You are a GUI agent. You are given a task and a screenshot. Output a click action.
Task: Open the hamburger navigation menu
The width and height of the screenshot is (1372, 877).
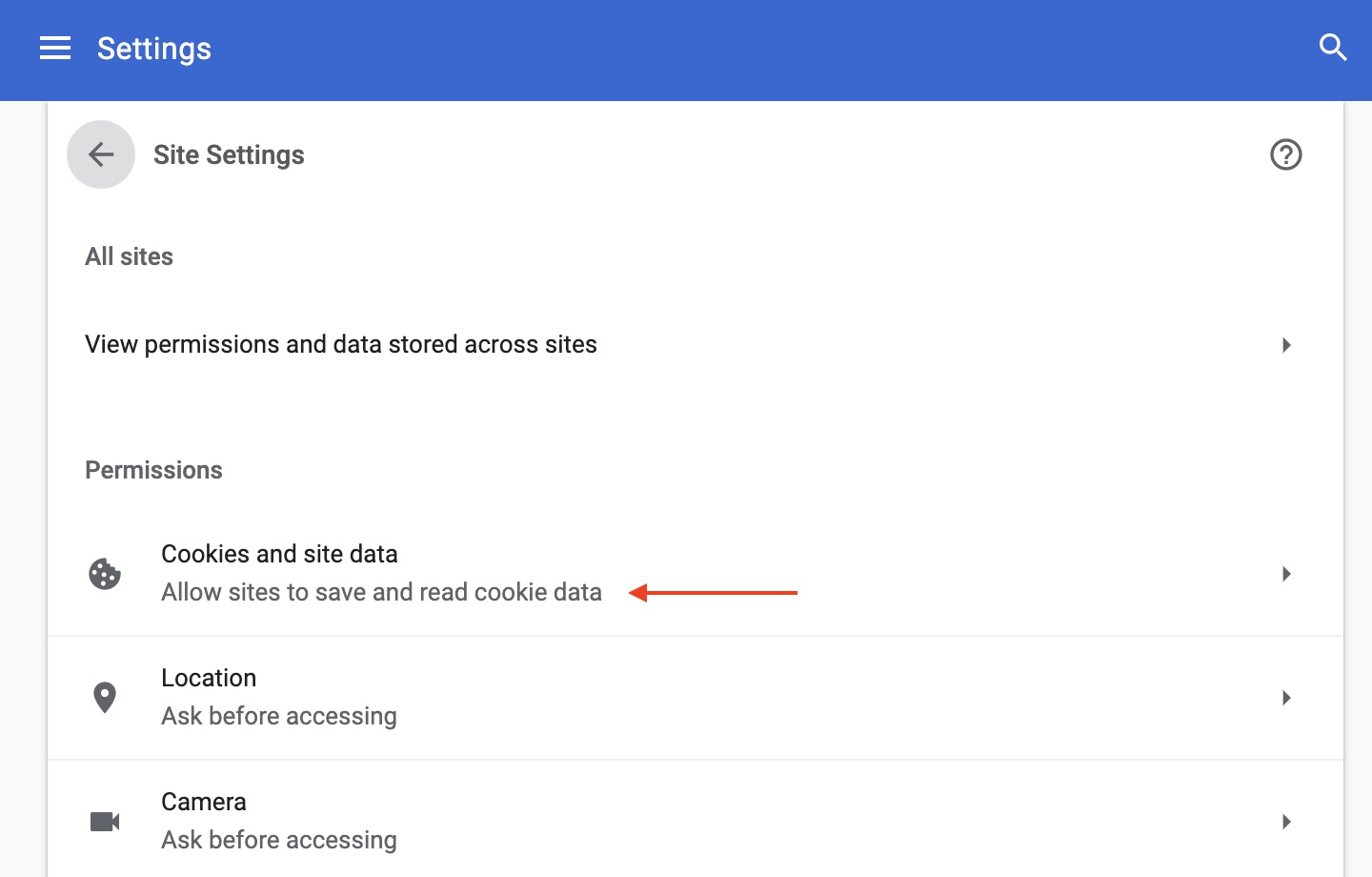coord(54,48)
